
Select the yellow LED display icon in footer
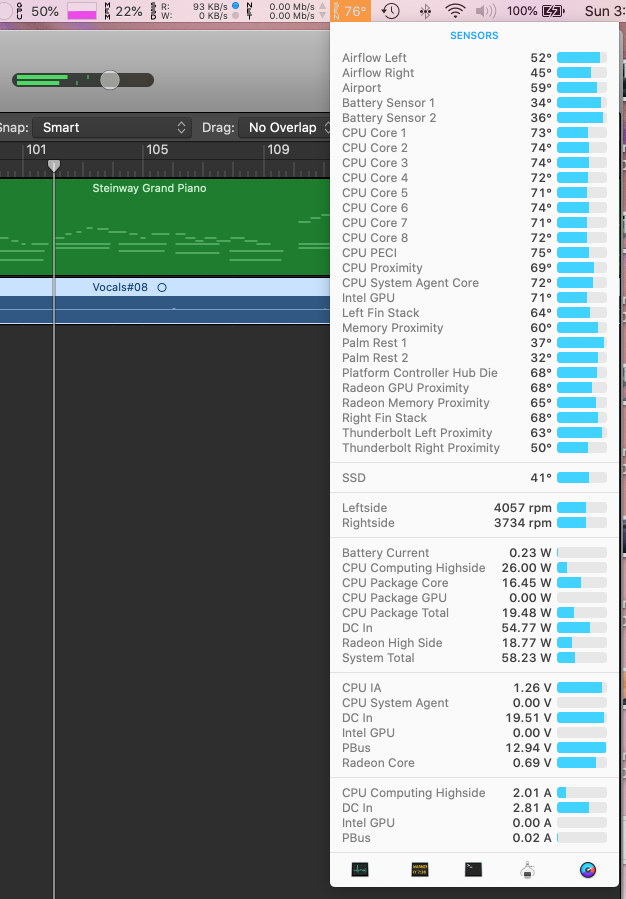tap(419, 869)
